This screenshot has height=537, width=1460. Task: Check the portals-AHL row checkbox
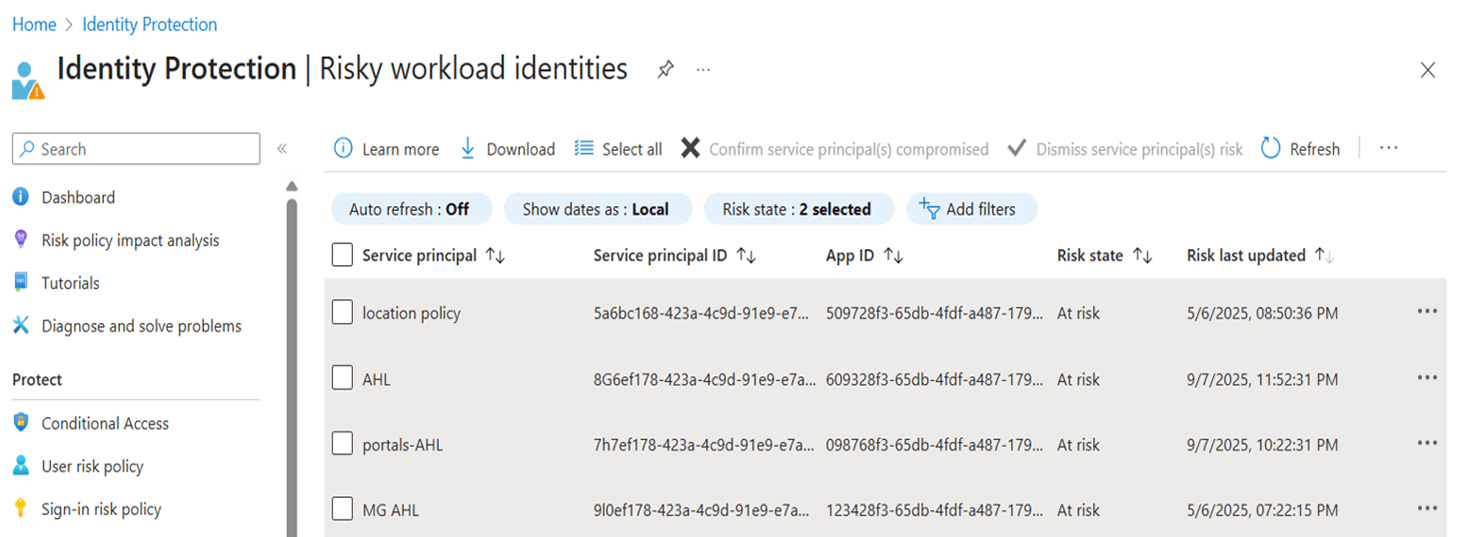[x=342, y=443]
